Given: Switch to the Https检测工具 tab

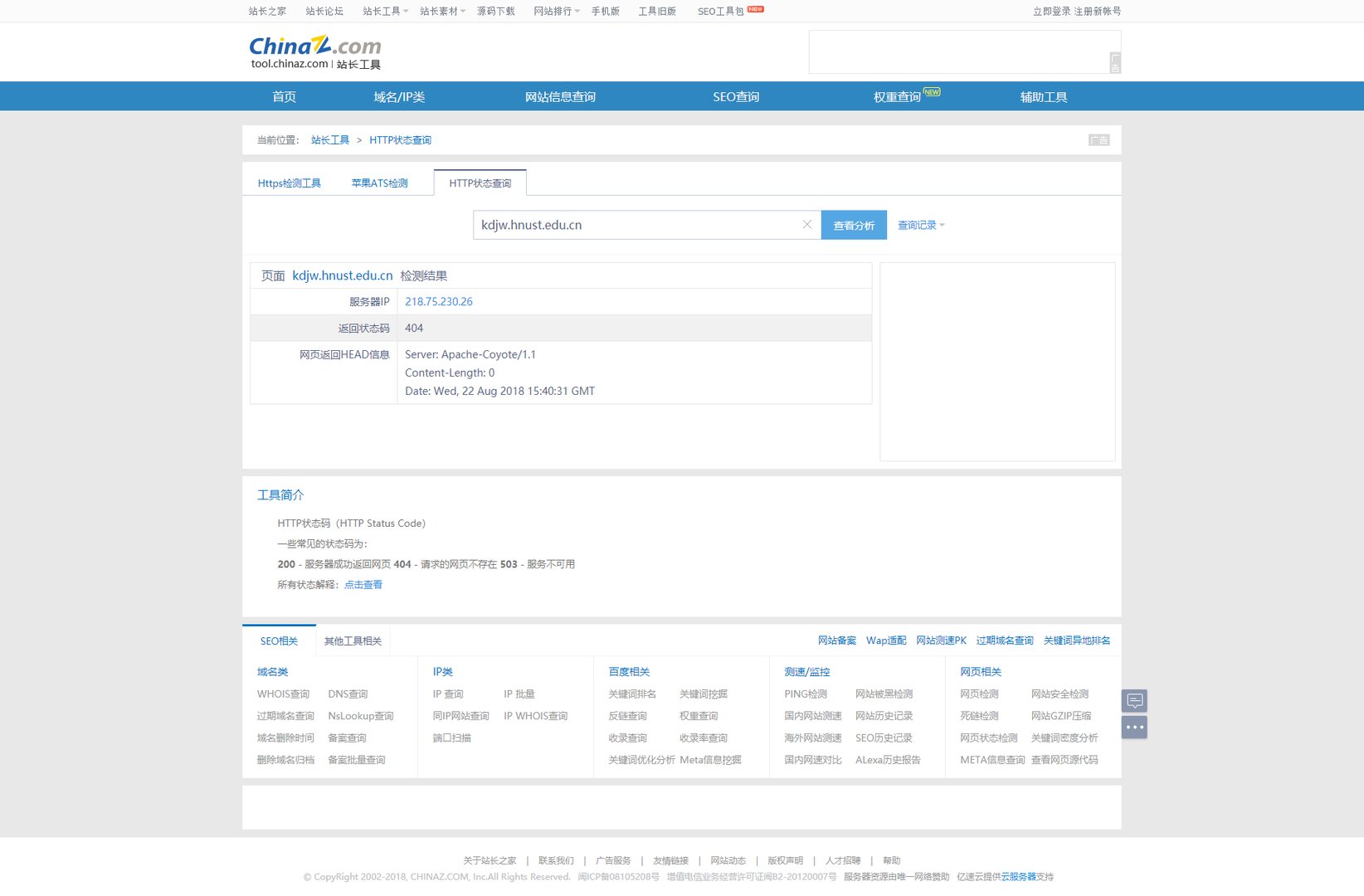Looking at the screenshot, I should point(290,183).
